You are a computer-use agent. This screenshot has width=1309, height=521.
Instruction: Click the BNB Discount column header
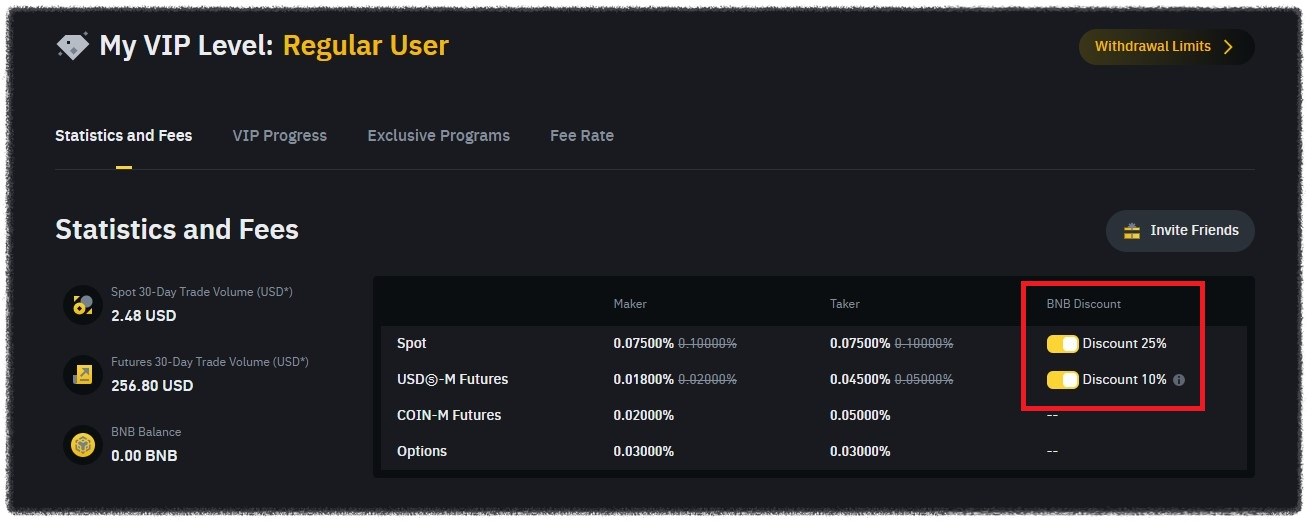click(x=1084, y=304)
